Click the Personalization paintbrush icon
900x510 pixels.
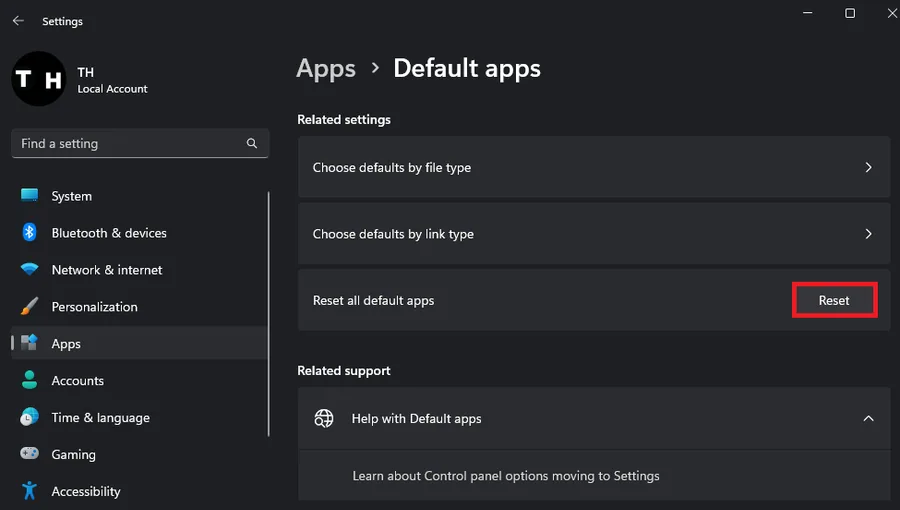click(29, 306)
